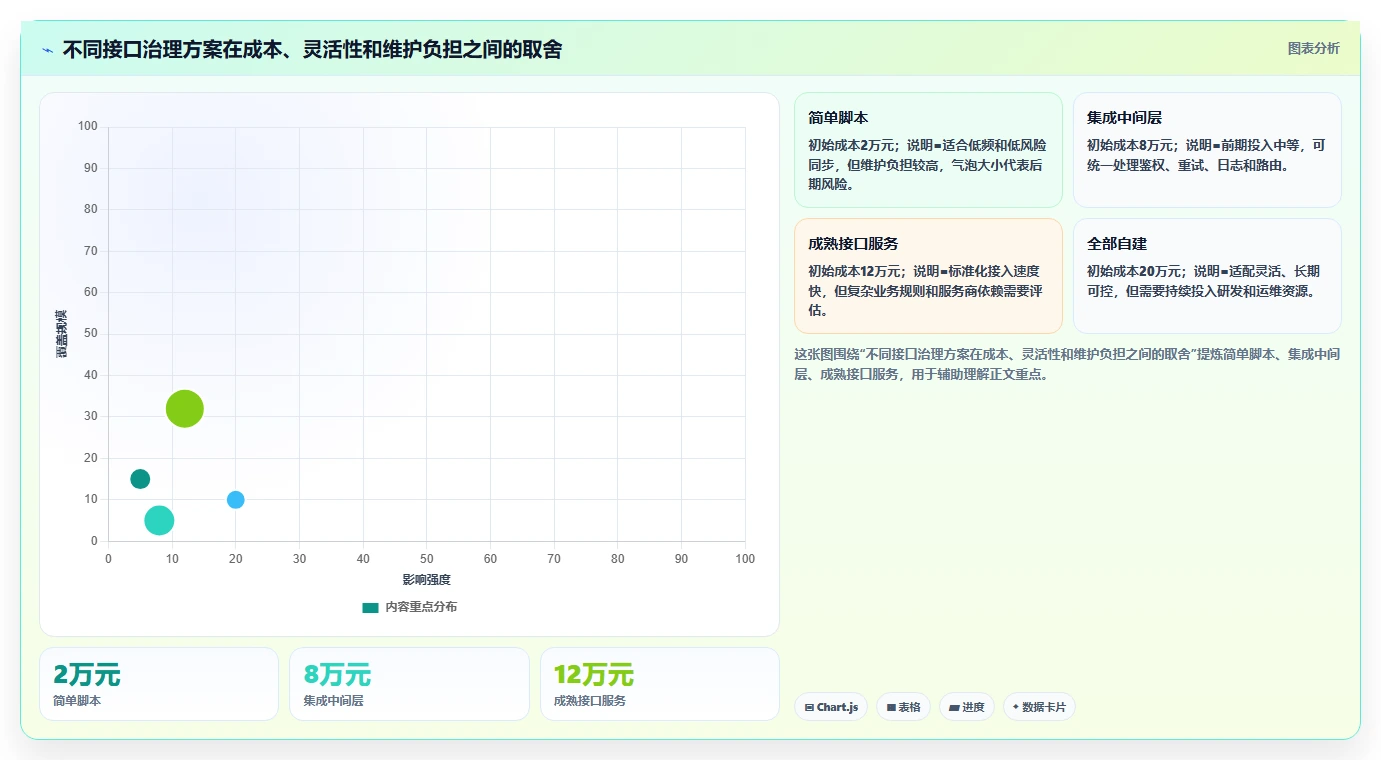This screenshot has width=1381, height=760.
Task: Click the 数据卡片 sparkle icon
Action: click(1015, 707)
